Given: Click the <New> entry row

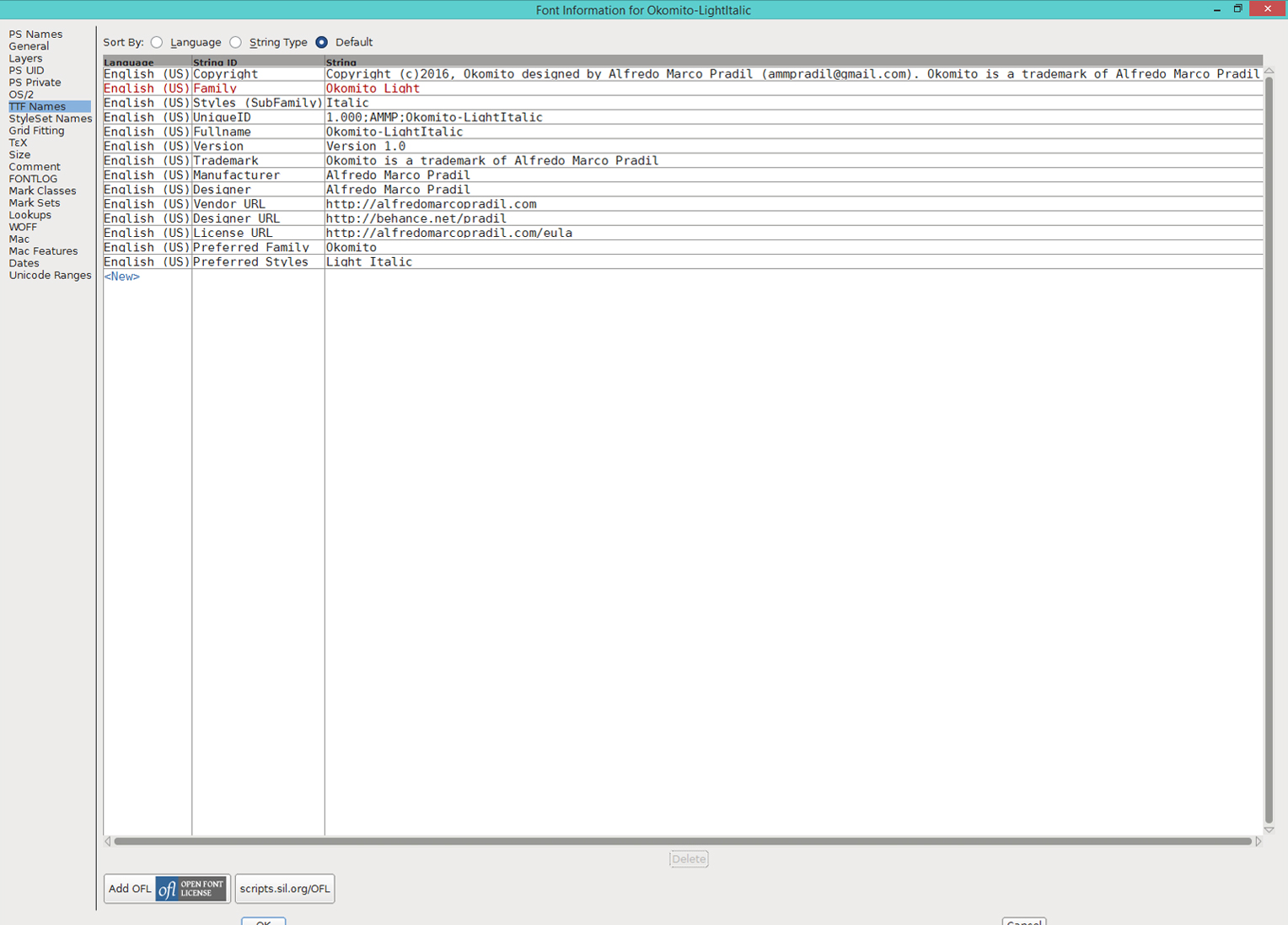Looking at the screenshot, I should pyautogui.click(x=122, y=277).
